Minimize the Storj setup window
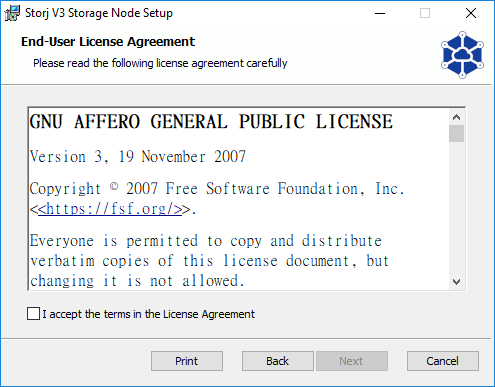This screenshot has width=495, height=387. tap(380, 13)
